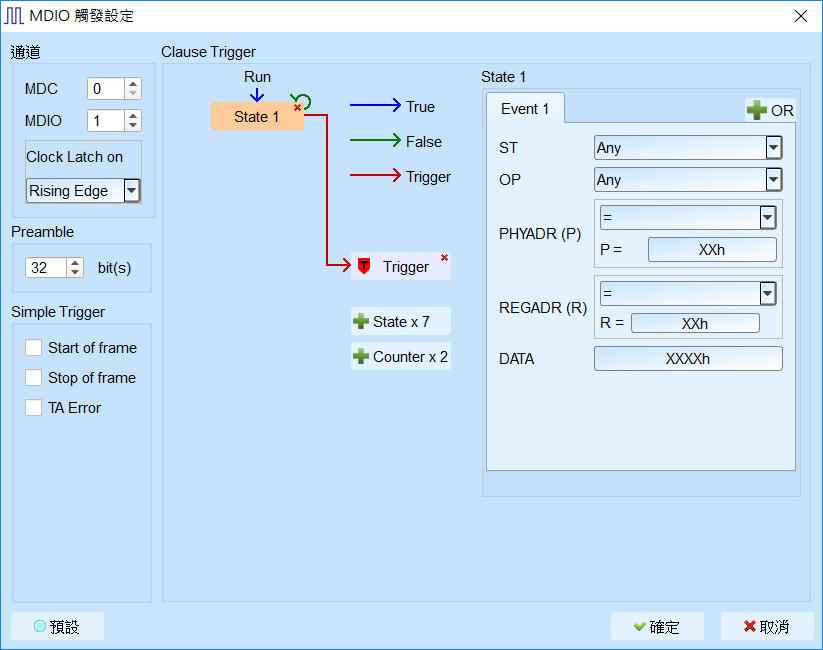Click the MDIO channel number field
Image resolution: width=823 pixels, height=650 pixels.
[107, 121]
